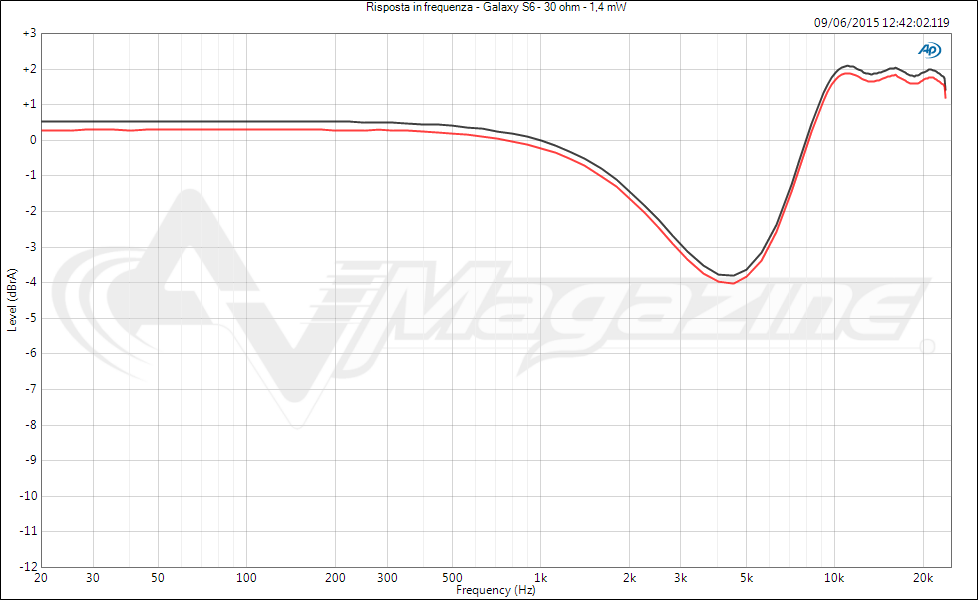Click the '-3' Y-axis value
This screenshot has height=600, width=978.
tap(31, 247)
